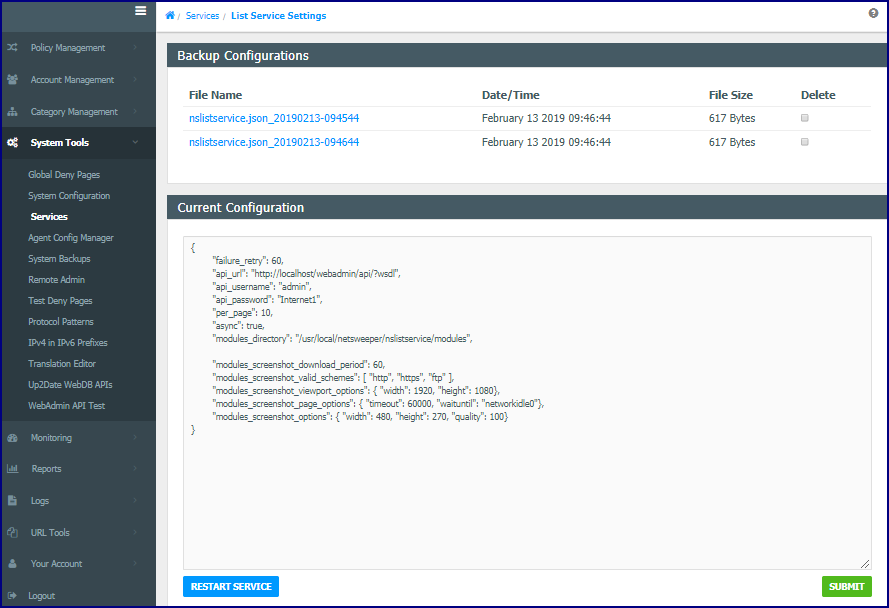The width and height of the screenshot is (889, 608).
Task: Click the File Name column header
Action: pyautogui.click(x=215, y=95)
